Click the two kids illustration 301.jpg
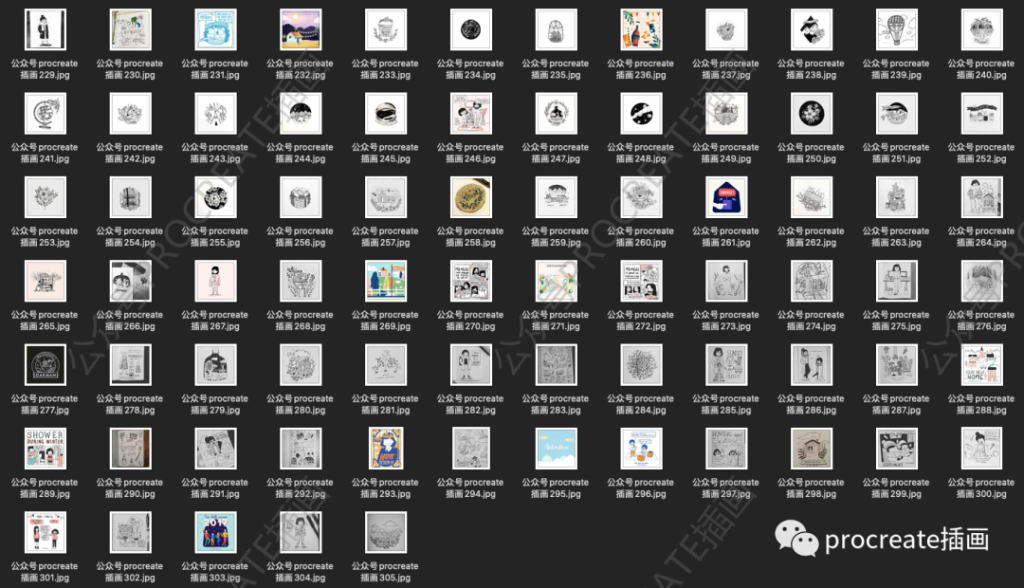The width and height of the screenshot is (1024, 588). click(45, 533)
